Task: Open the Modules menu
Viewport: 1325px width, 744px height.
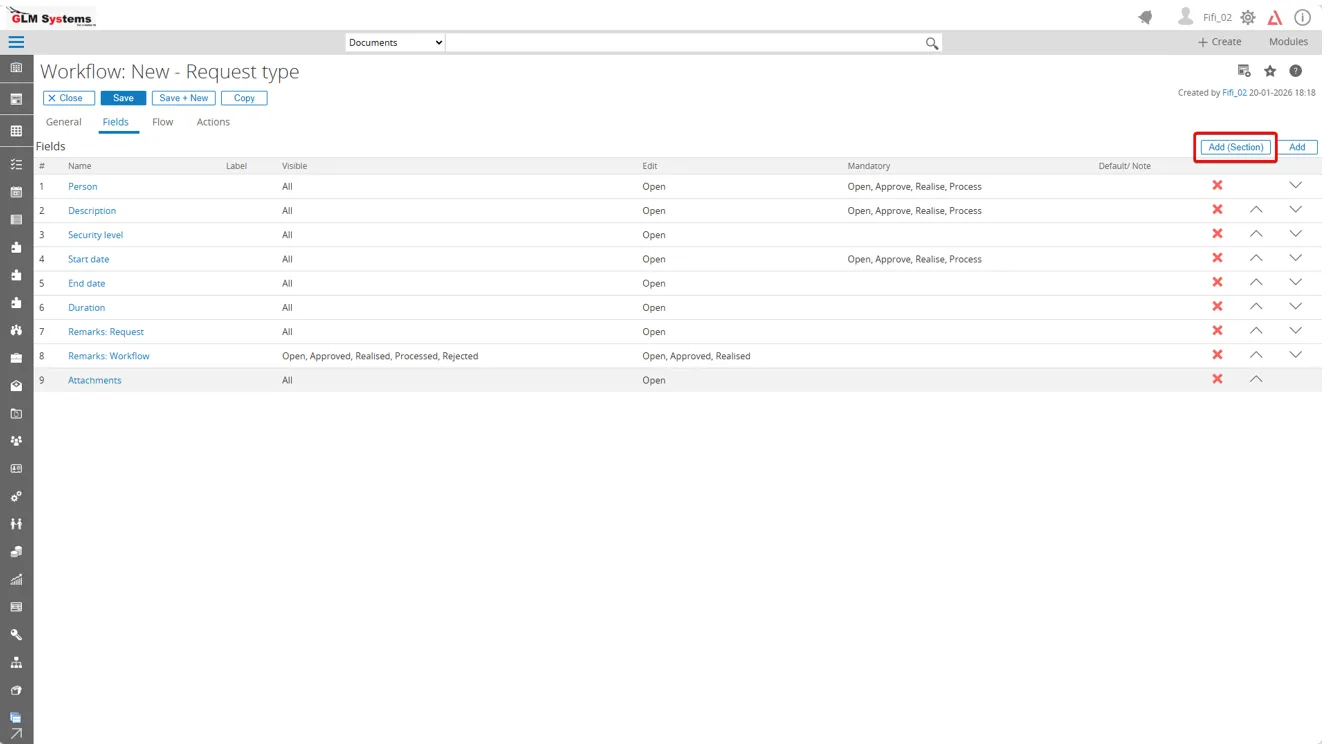Action: [x=1288, y=42]
